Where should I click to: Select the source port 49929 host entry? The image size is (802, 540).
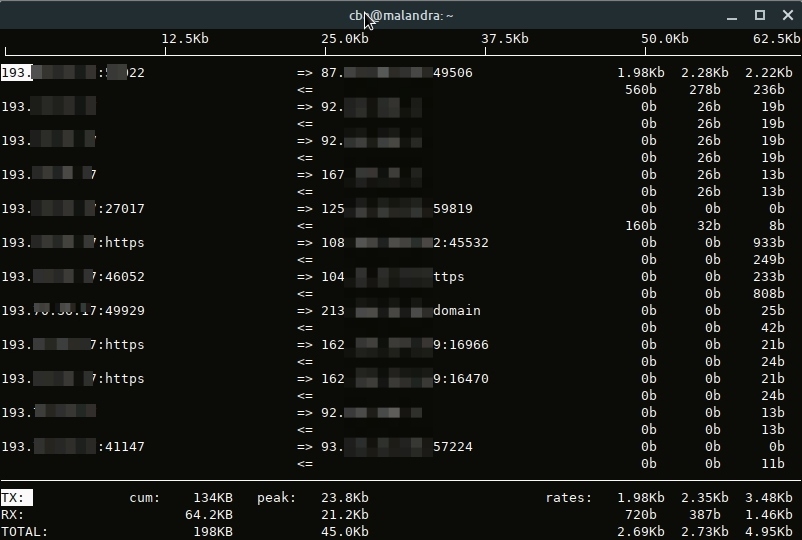[x=73, y=311]
